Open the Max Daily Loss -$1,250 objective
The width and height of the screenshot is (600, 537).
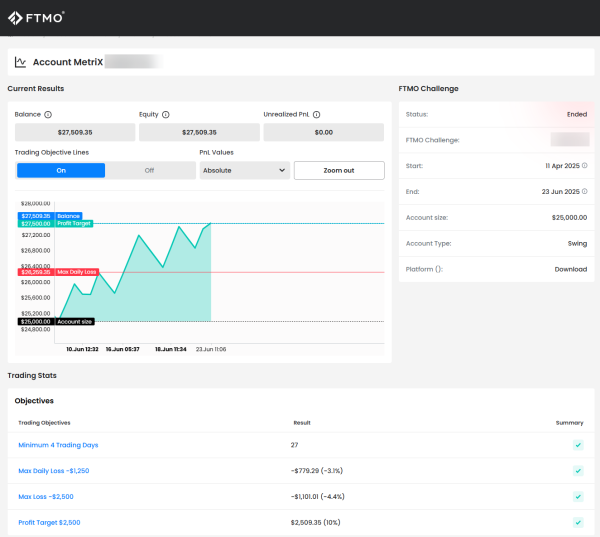click(x=54, y=471)
